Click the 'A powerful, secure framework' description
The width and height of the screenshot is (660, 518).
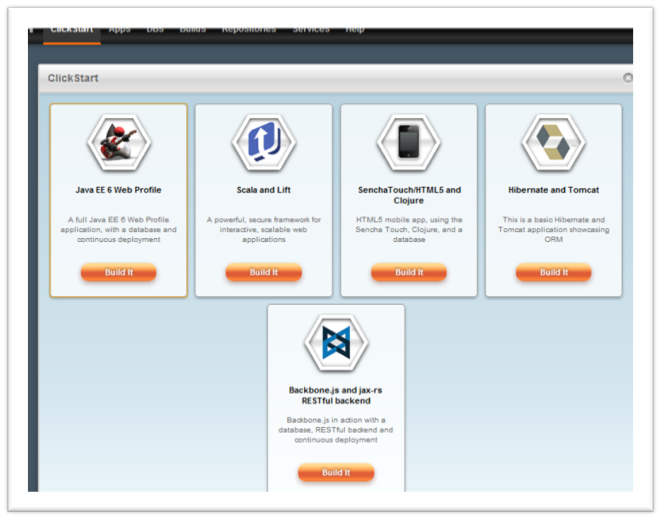click(264, 229)
